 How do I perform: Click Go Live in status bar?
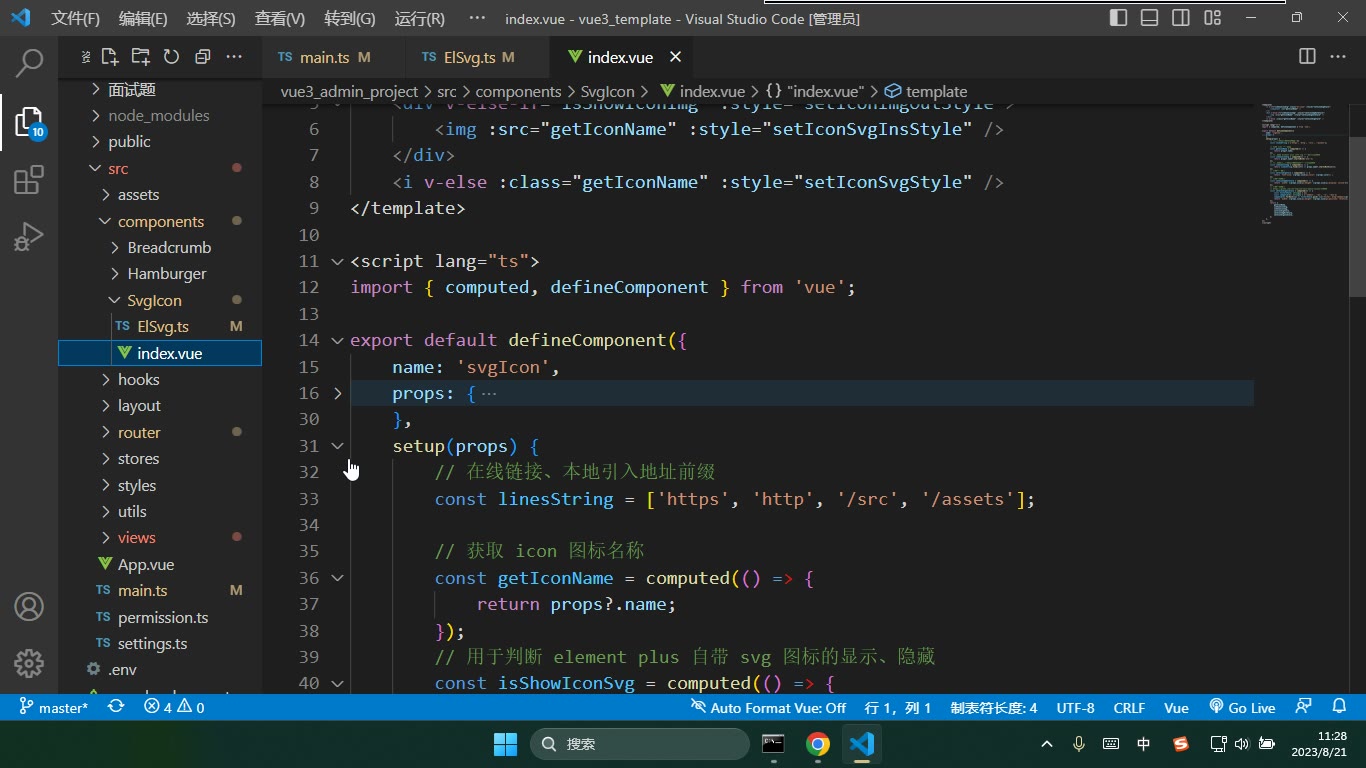(1242, 707)
